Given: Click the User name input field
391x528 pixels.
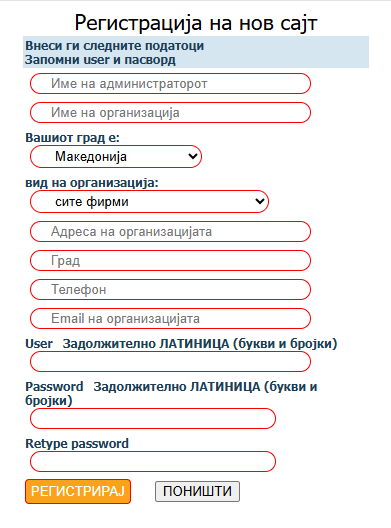Looking at the screenshot, I should [x=170, y=362].
